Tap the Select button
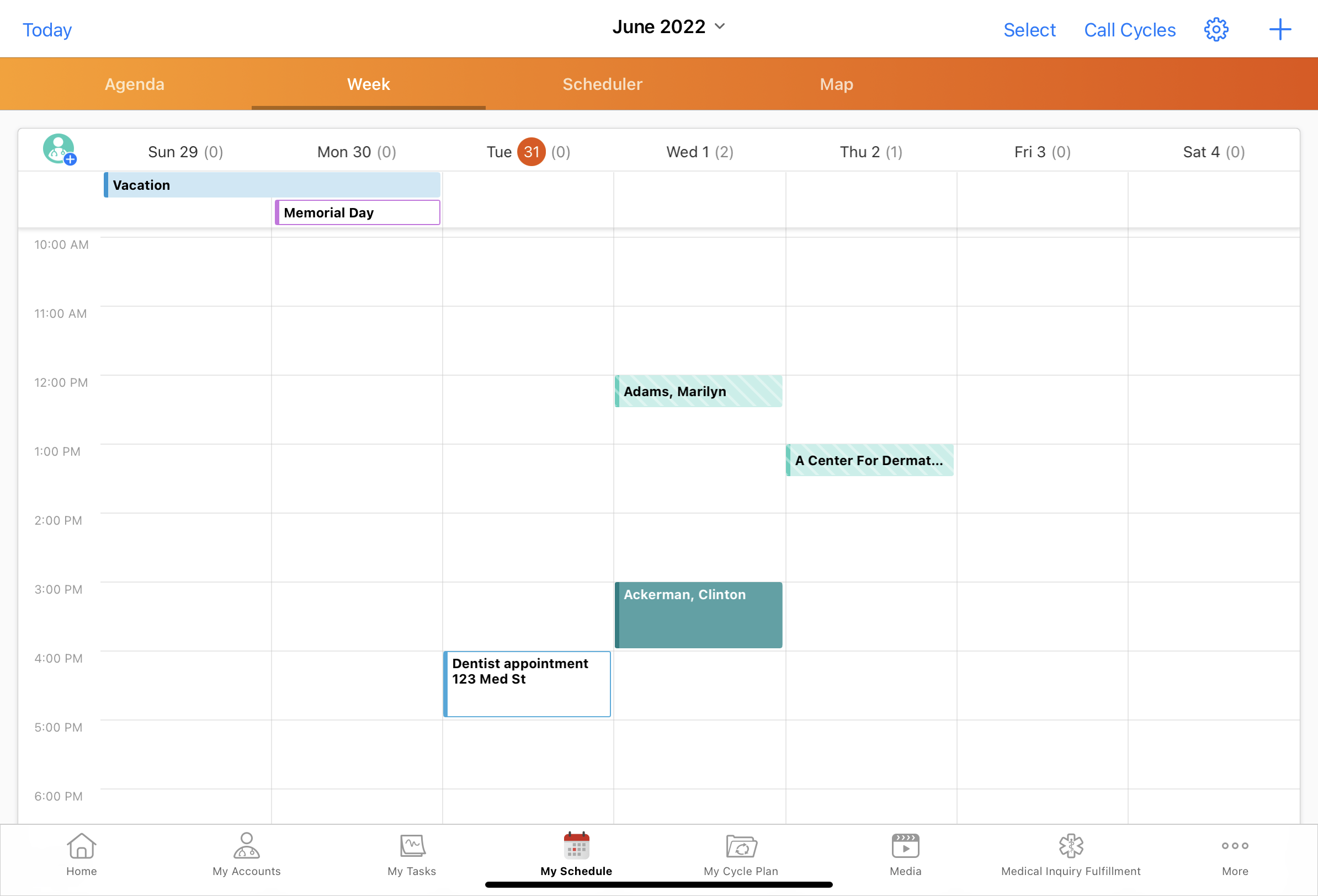 pyautogui.click(x=1029, y=29)
